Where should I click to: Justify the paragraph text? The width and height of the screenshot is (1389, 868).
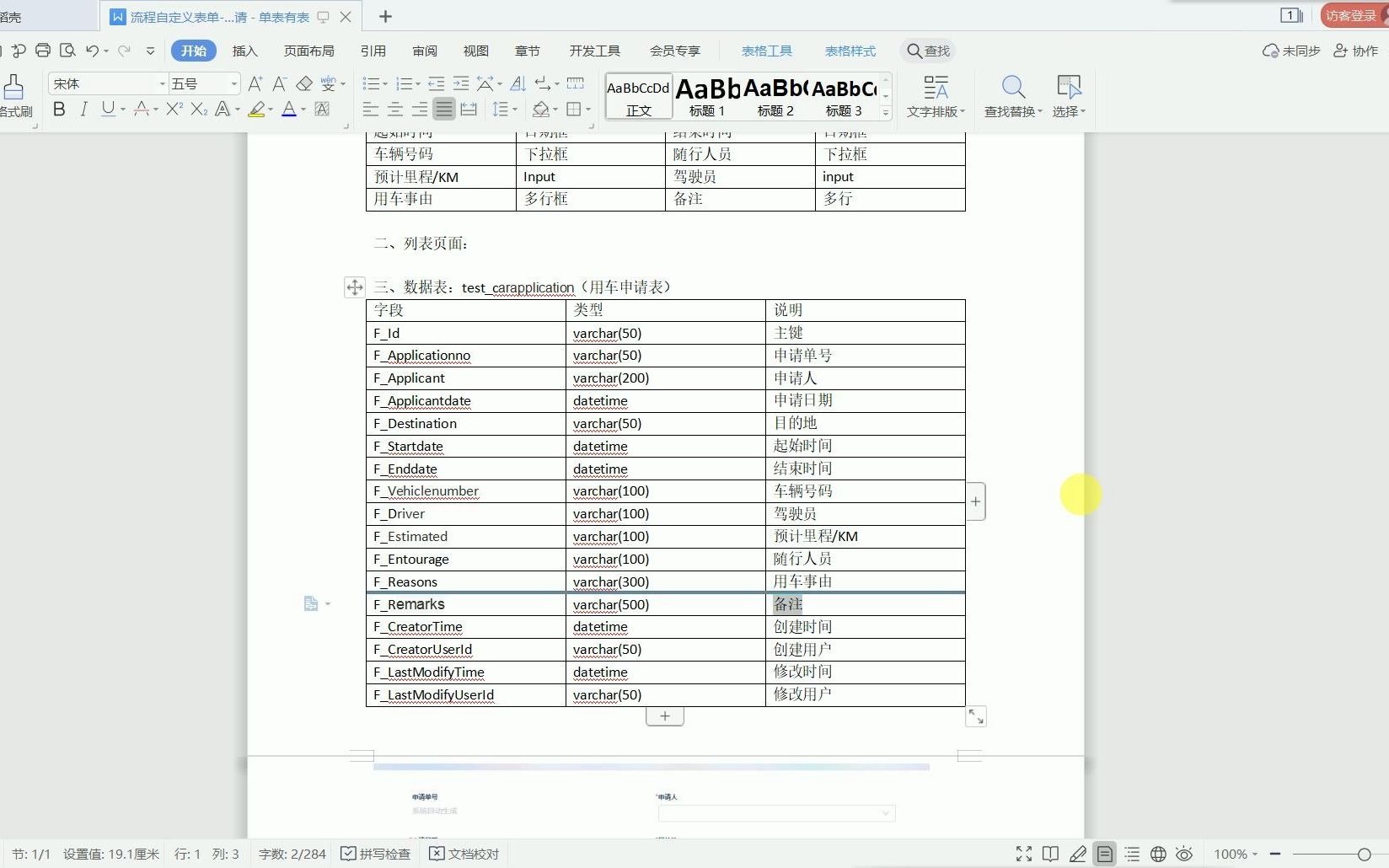(443, 109)
